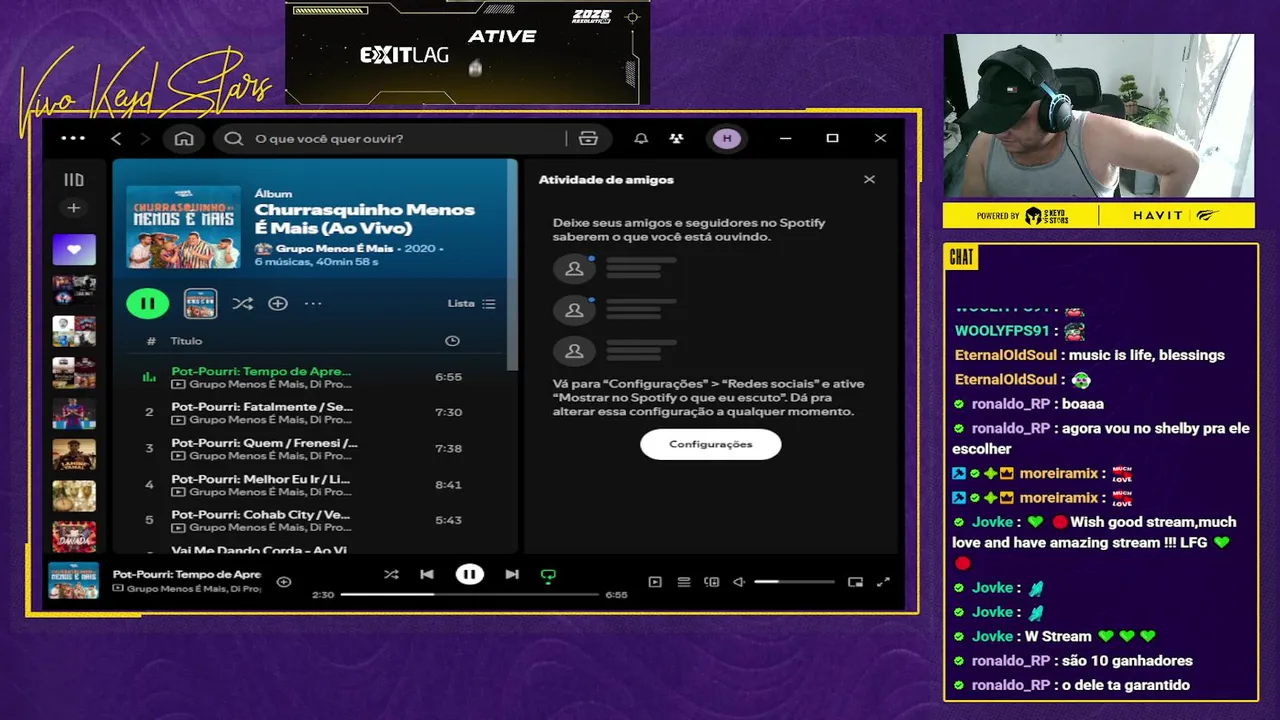
Task: Open the Now Playing view icon
Action: 655,581
